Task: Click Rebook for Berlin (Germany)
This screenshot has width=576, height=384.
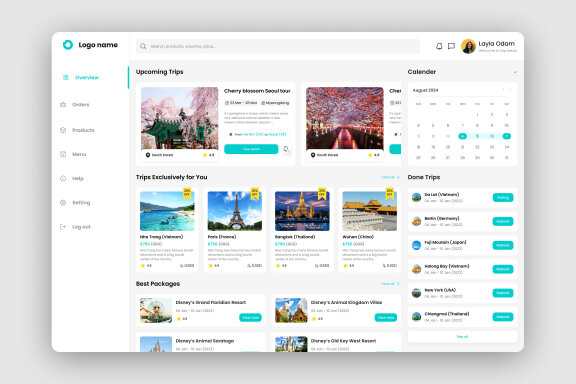Action: [503, 221]
